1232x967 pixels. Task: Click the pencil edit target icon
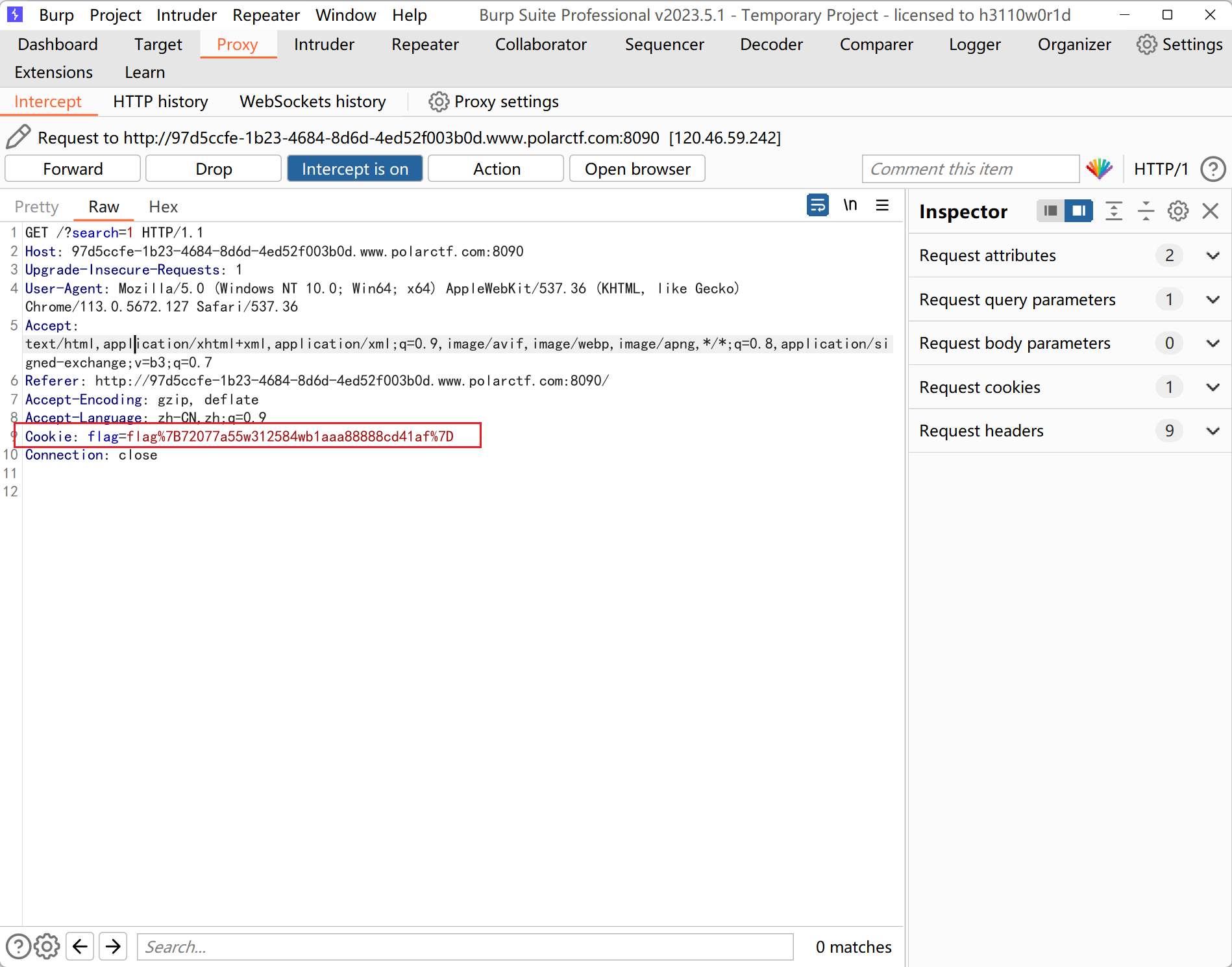18,137
